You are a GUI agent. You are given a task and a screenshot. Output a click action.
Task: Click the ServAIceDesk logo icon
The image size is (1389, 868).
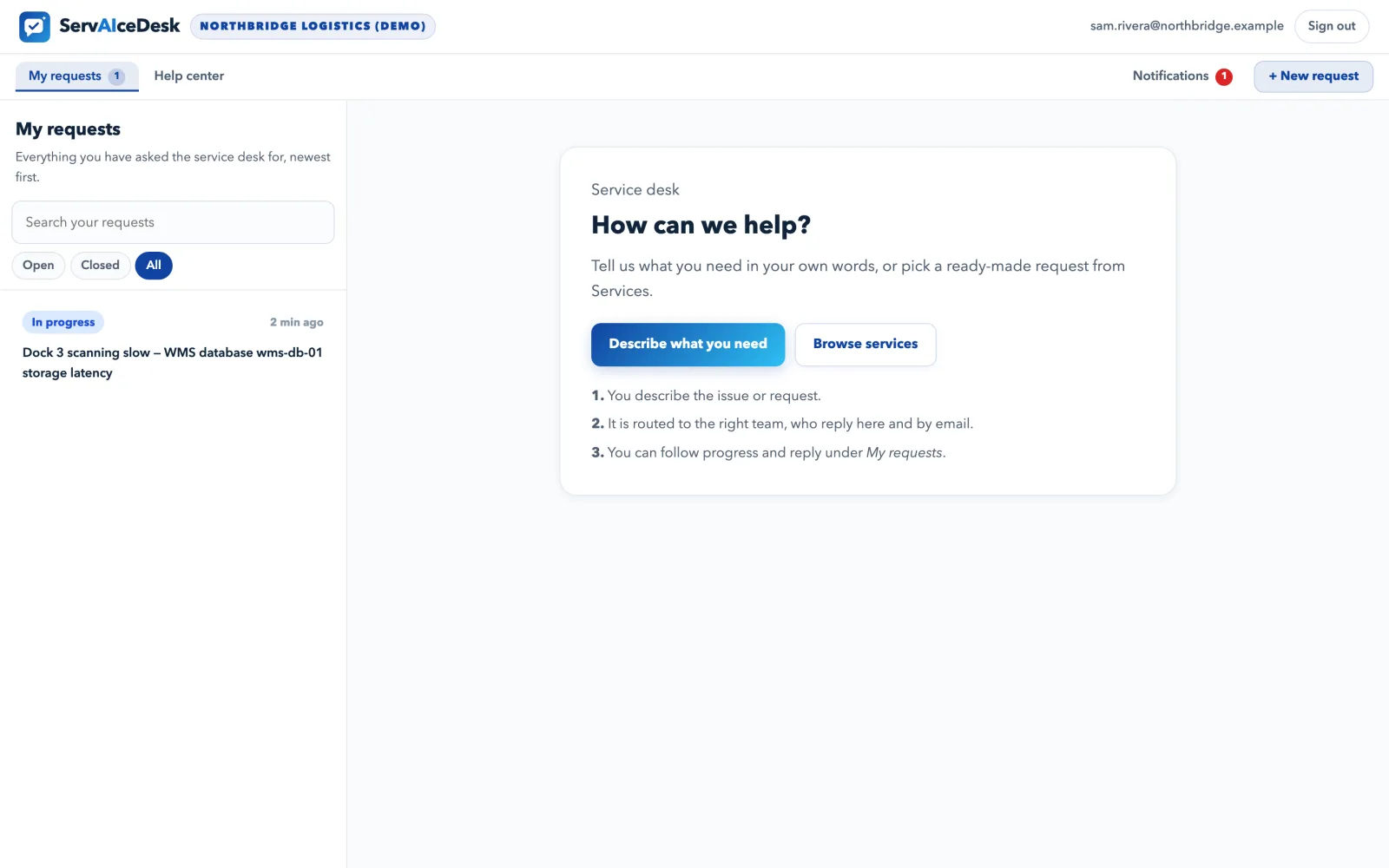[x=35, y=27]
